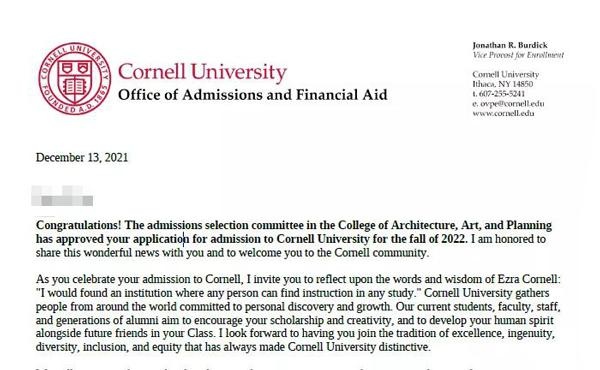Click the name Jonathan R. Burdick
This screenshot has height=370, width=600.
point(510,45)
